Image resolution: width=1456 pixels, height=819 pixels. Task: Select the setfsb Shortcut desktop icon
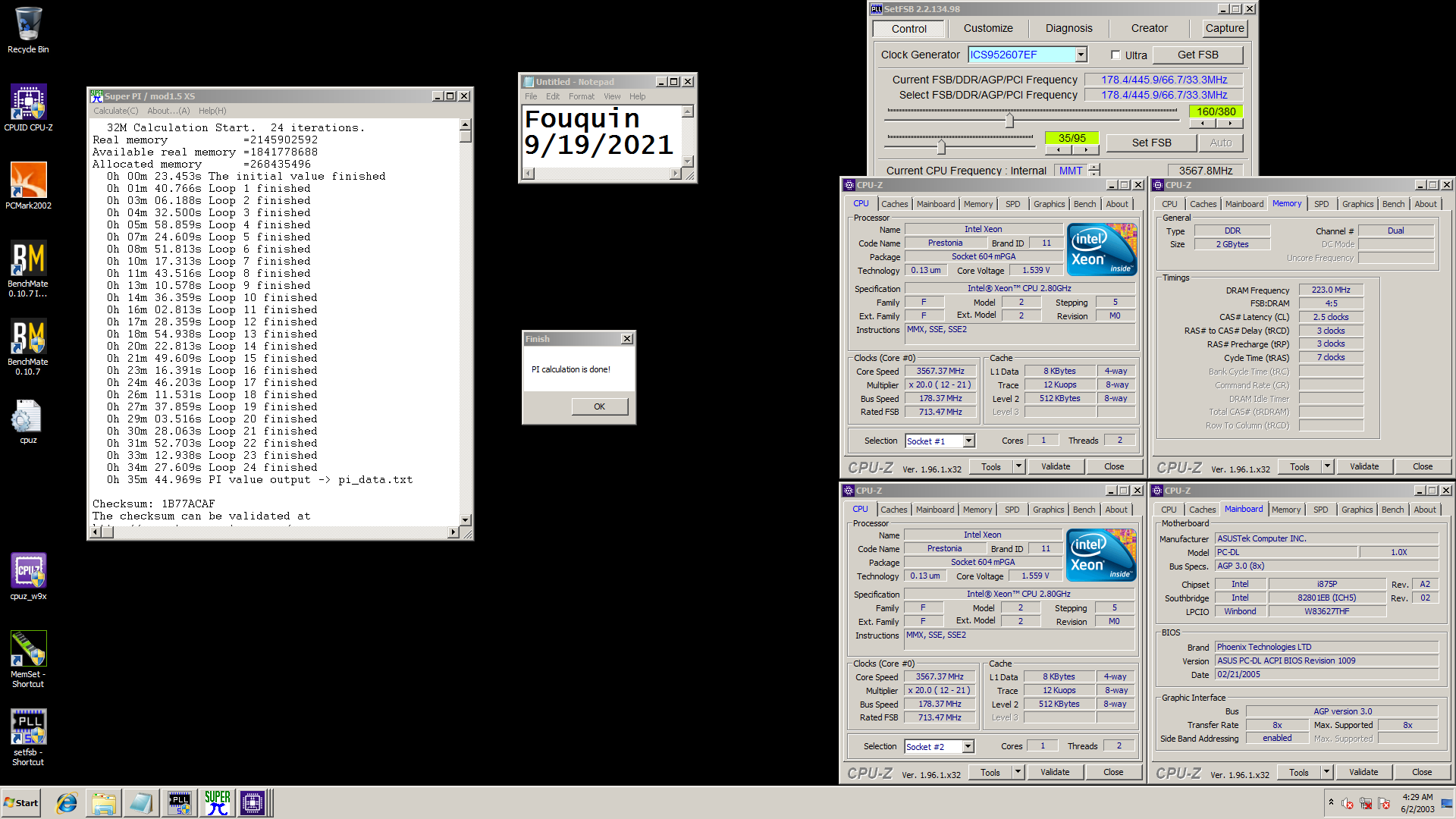coord(28,738)
